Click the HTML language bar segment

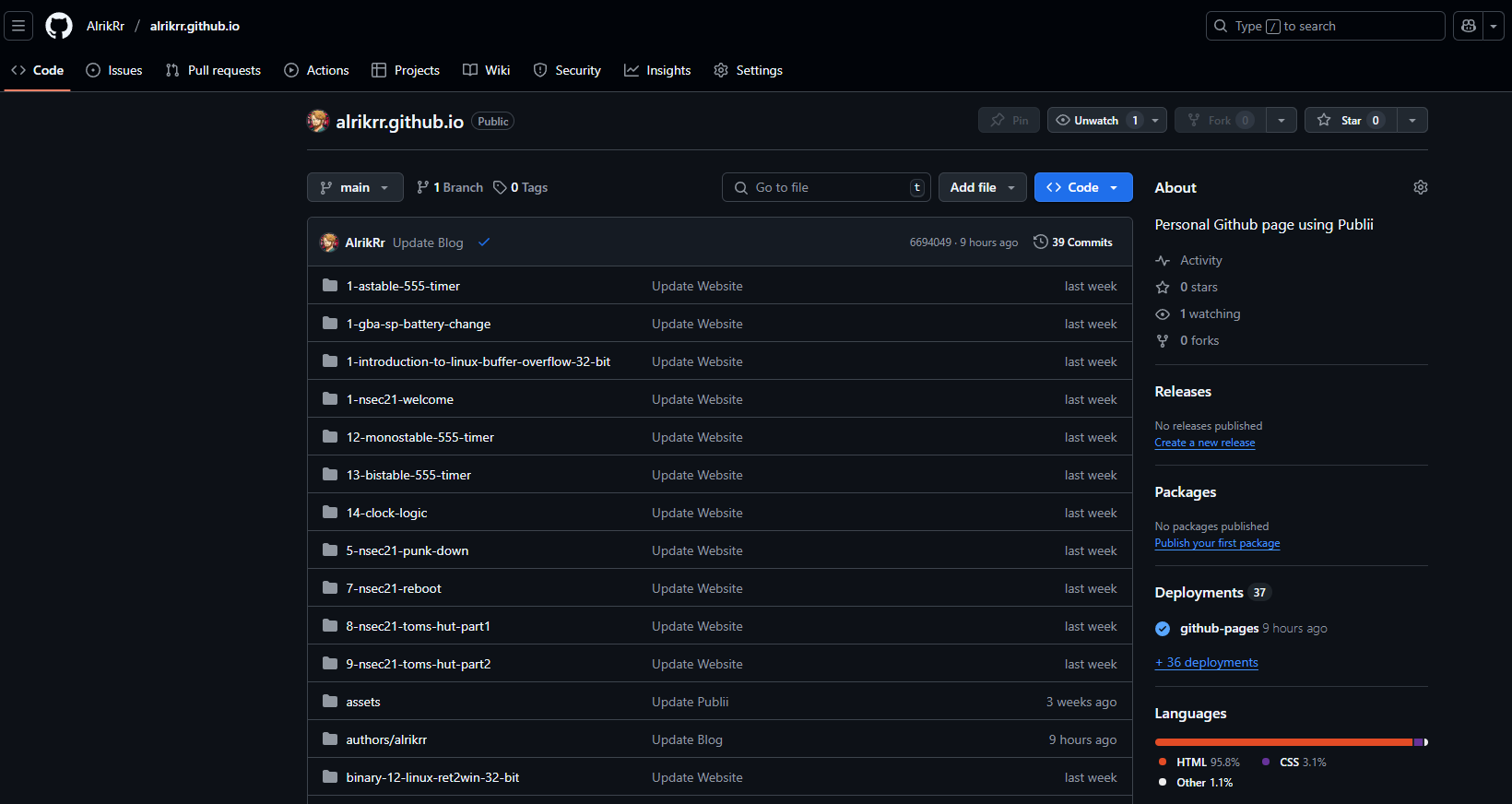coord(1282,742)
